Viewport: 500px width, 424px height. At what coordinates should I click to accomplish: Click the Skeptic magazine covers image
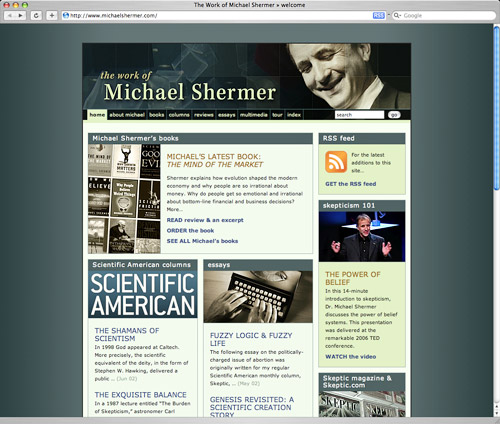362,404
